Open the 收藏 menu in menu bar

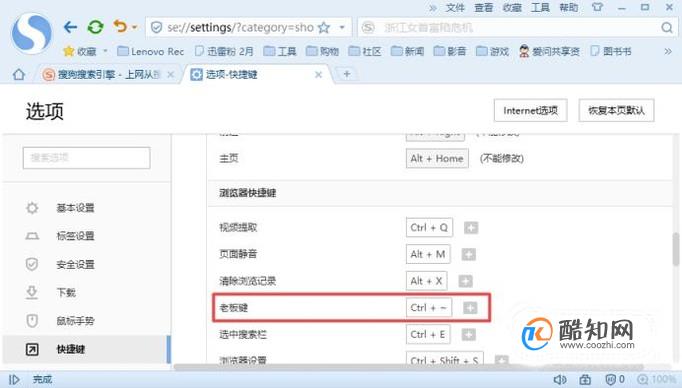point(512,8)
